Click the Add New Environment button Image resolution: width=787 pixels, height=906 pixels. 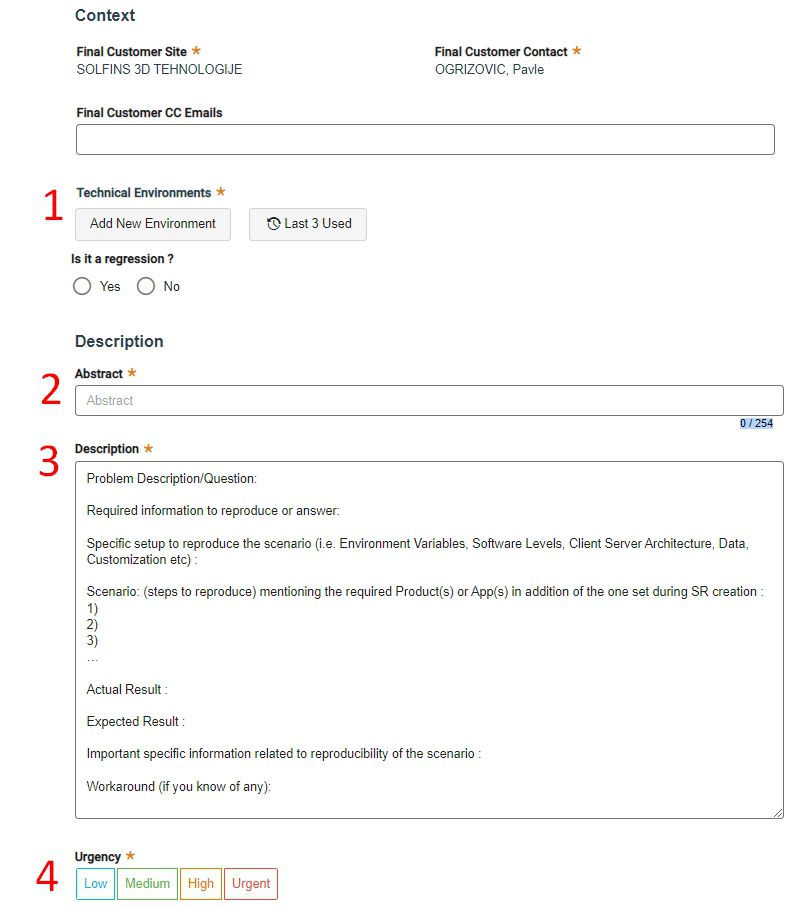tap(152, 224)
